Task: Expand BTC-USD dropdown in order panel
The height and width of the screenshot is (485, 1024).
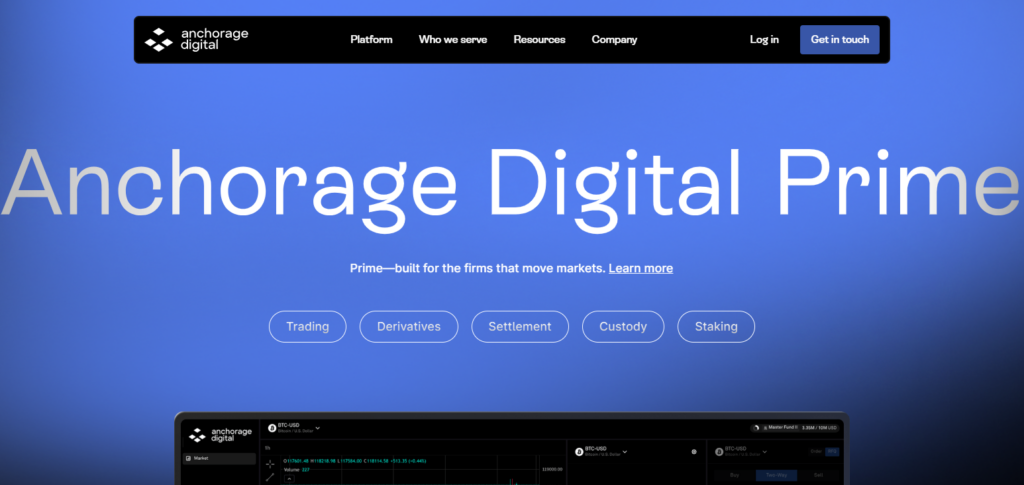Action: (765, 451)
